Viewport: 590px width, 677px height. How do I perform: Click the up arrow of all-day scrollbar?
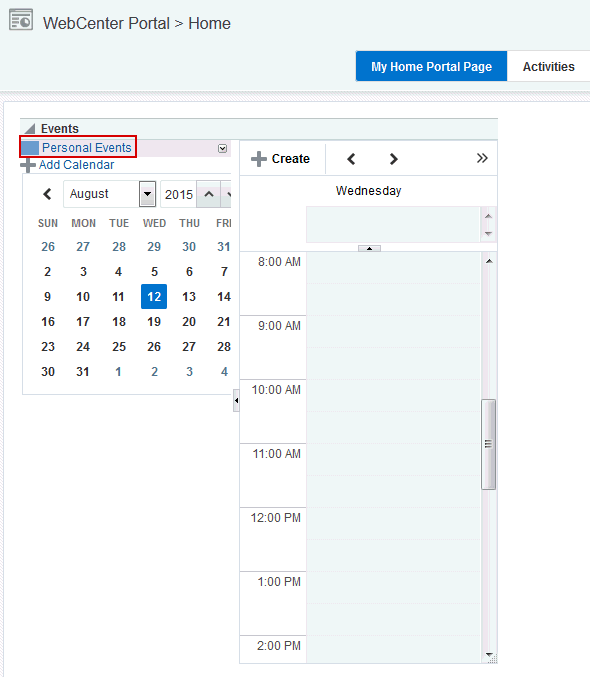(488, 216)
